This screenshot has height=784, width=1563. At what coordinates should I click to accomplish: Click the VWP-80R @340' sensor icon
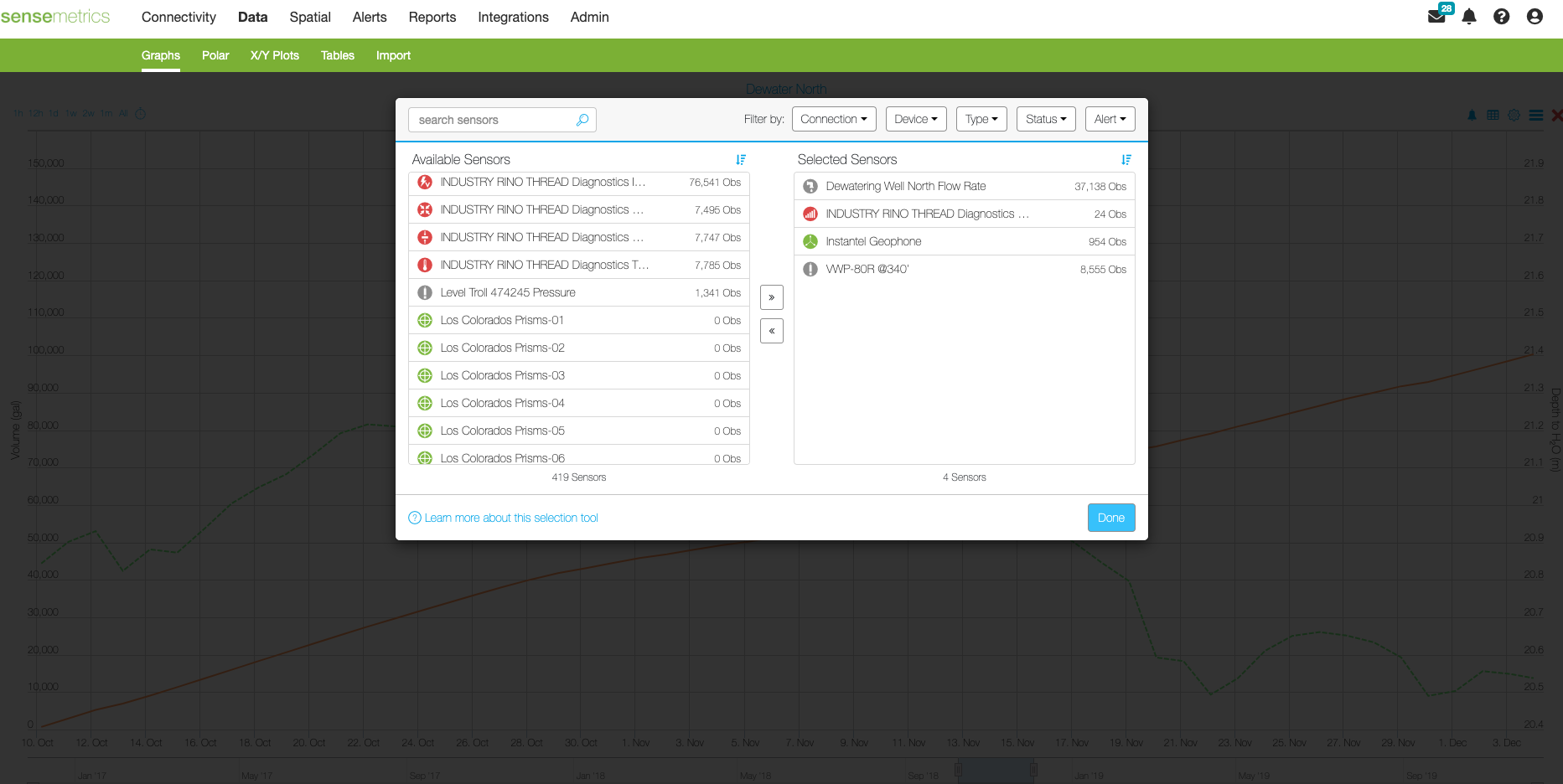point(810,269)
